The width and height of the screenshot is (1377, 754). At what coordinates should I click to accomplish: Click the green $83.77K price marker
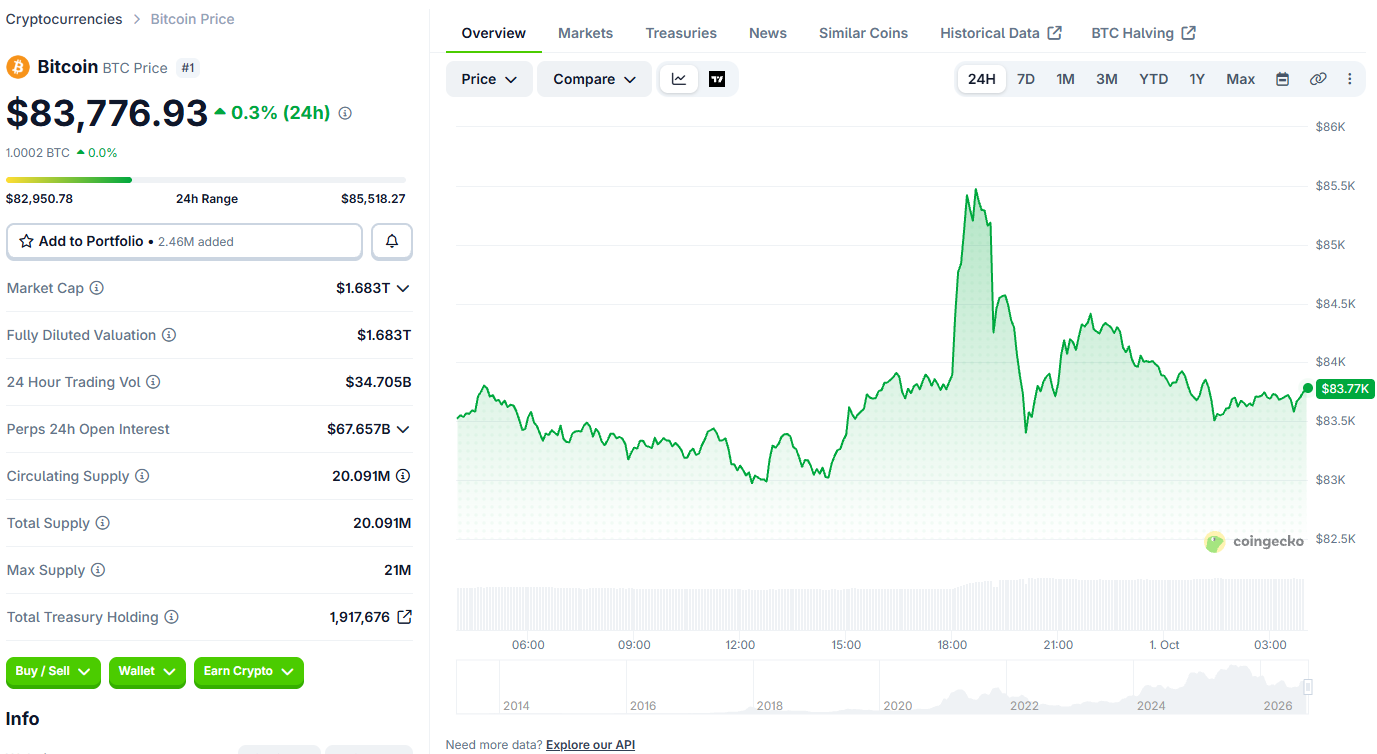click(x=1346, y=389)
